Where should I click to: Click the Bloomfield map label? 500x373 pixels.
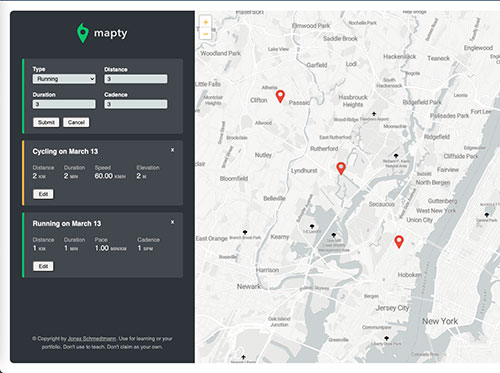pos(234,179)
